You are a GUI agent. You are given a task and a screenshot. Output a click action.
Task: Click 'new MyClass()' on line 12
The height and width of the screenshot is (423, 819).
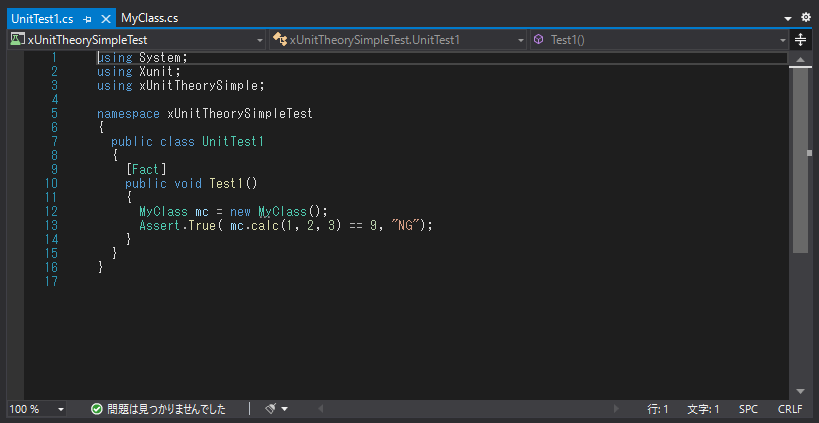(275, 212)
